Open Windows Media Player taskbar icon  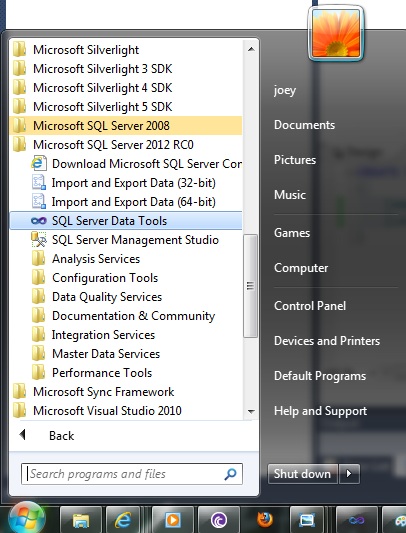coord(173,520)
